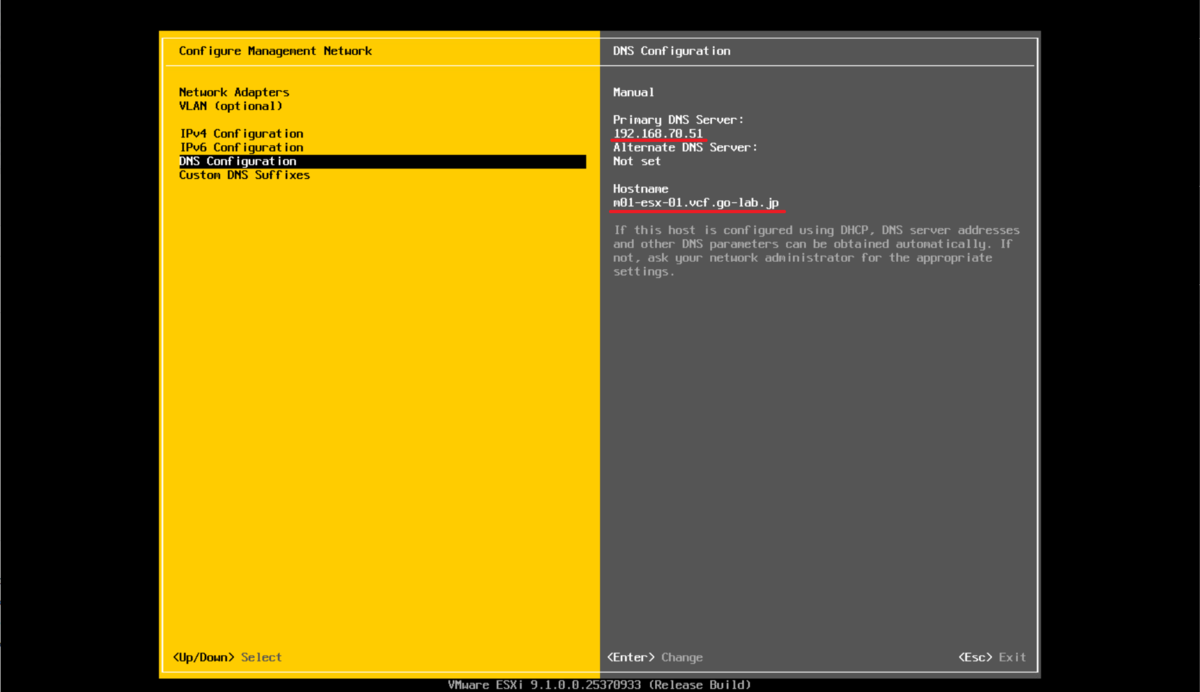Screen dimensions: 1200x692
Task: Click the <Up/Down> Select hint
Action: tap(227, 657)
